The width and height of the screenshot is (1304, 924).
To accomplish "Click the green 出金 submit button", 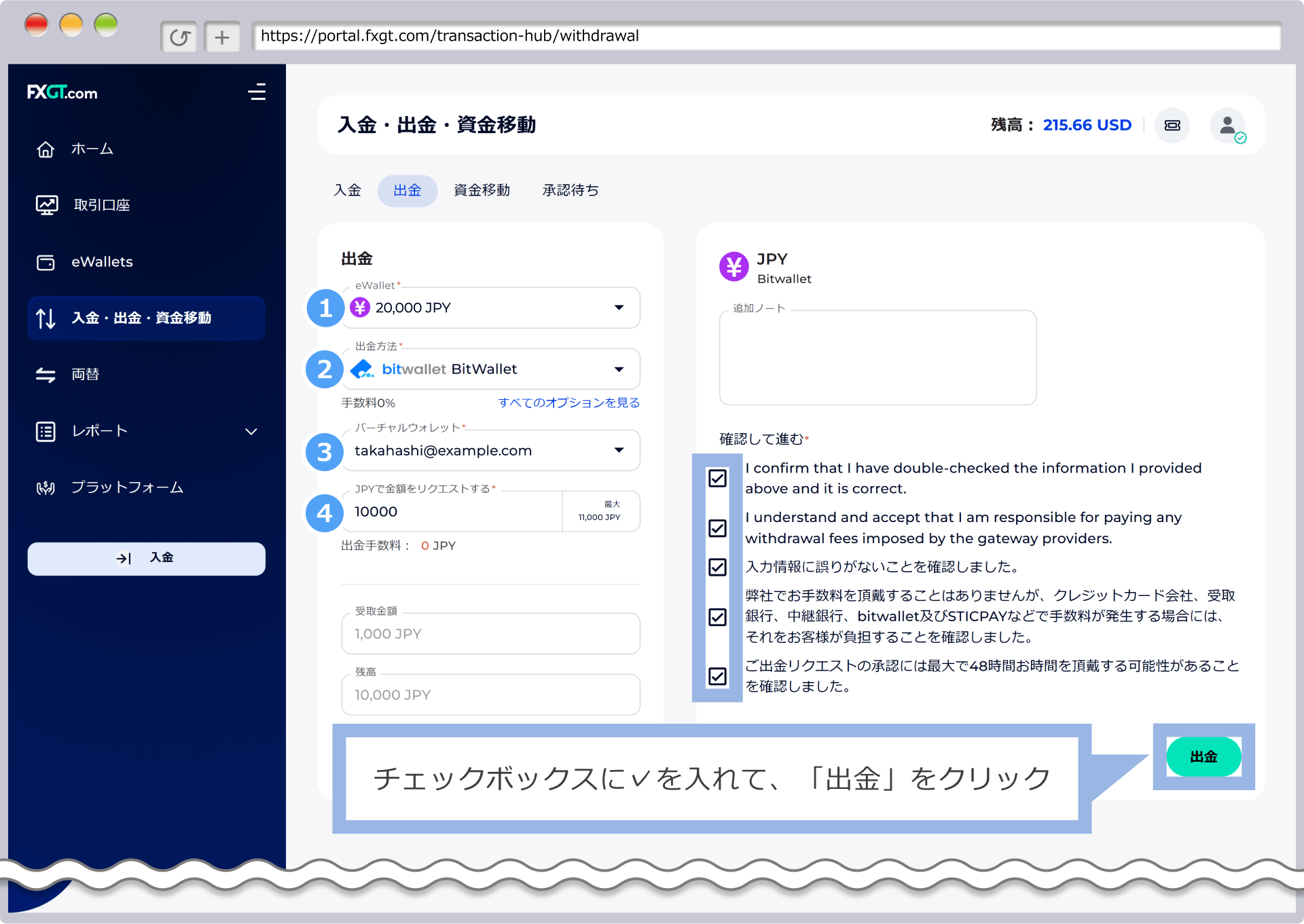I will coord(1203,757).
